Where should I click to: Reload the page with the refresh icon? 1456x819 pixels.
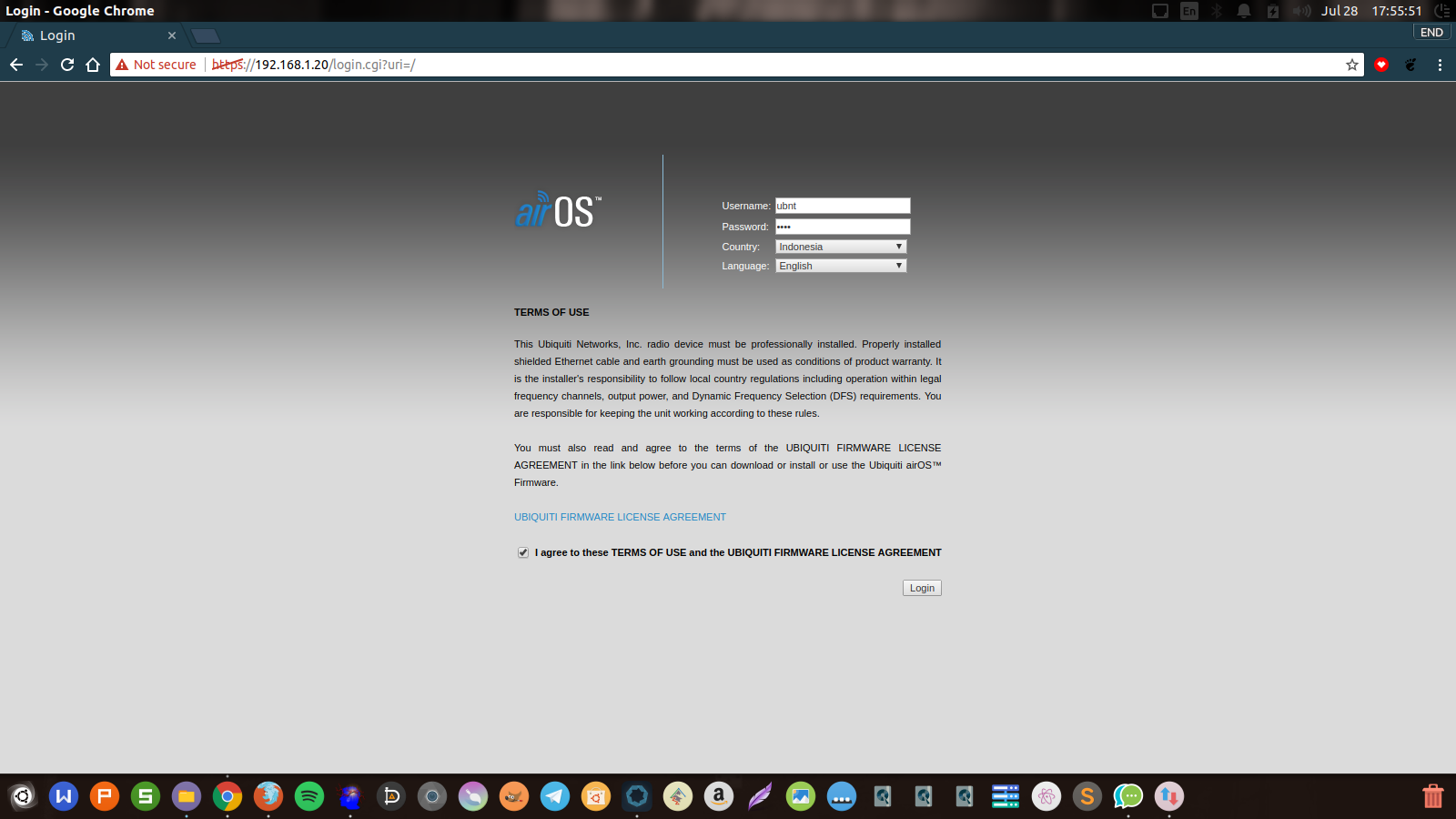pos(67,65)
